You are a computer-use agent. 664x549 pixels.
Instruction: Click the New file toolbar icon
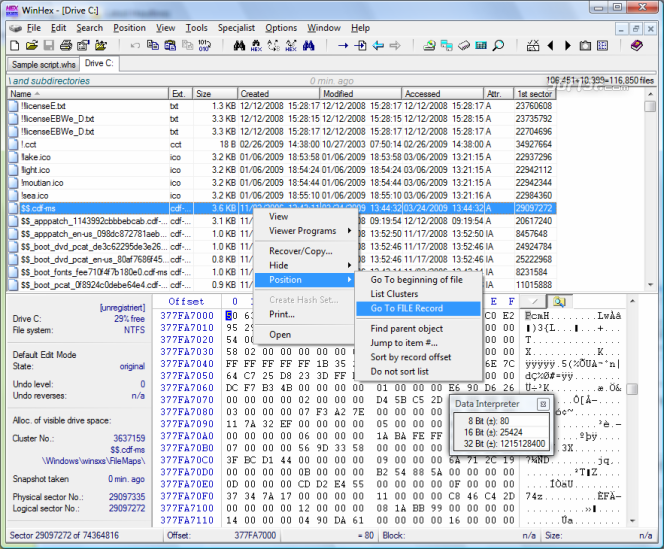14,45
